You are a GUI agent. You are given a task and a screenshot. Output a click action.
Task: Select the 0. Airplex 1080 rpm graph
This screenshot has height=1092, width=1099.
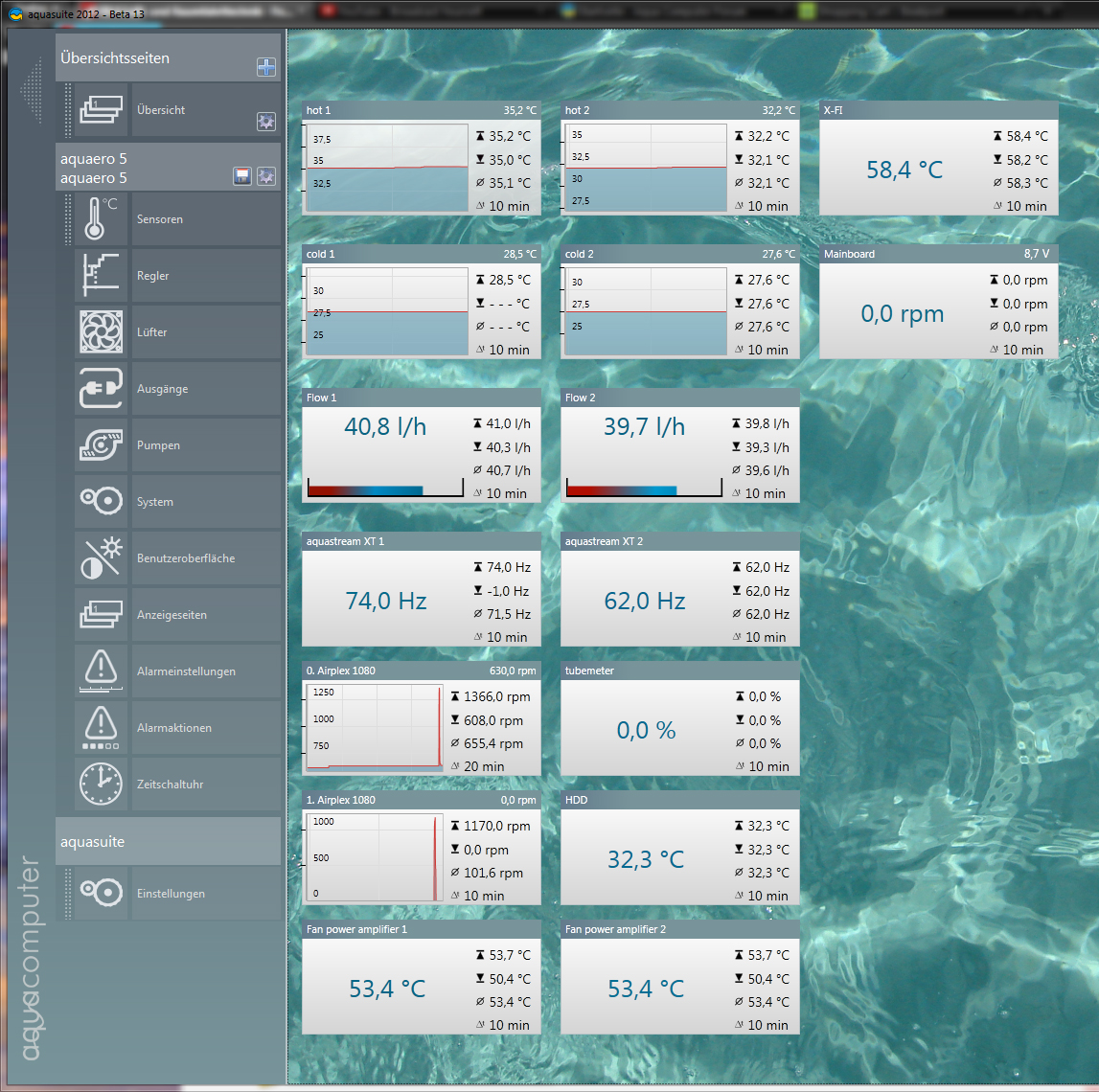[375, 727]
